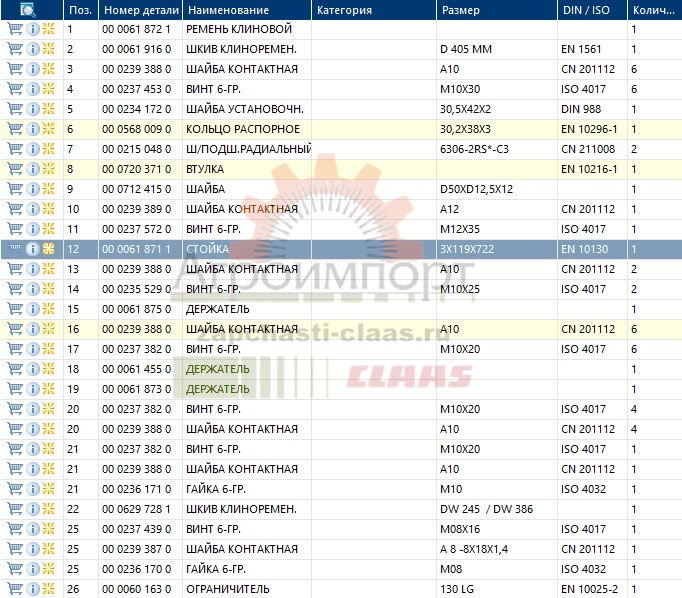Add position 18 ДЕРЖАТЕЛЬ to cart

click(x=15, y=369)
